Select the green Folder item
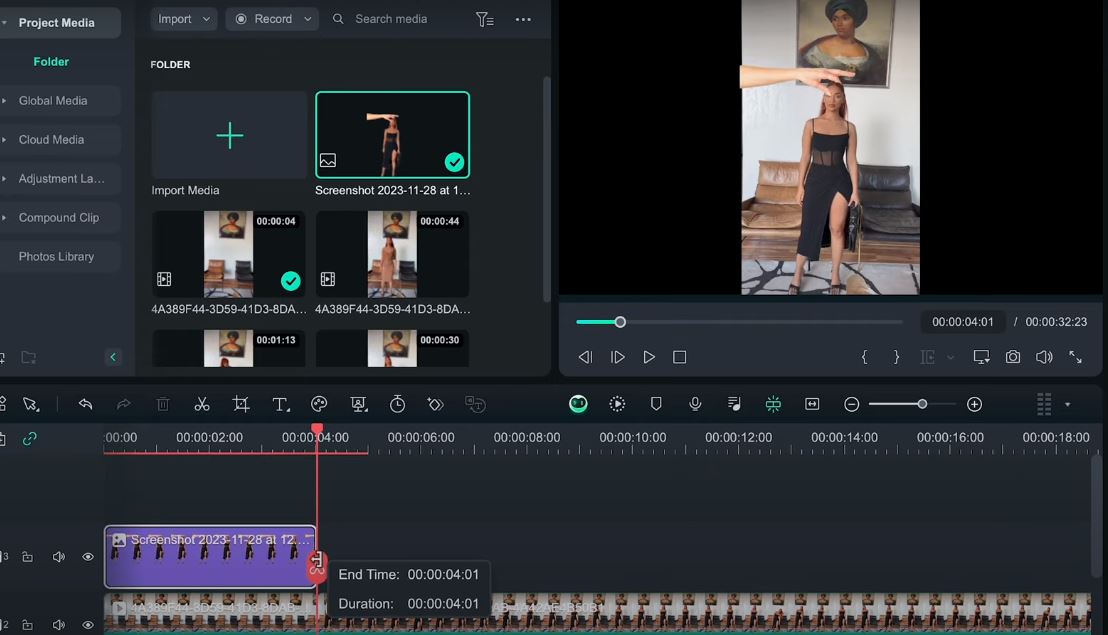 51,61
